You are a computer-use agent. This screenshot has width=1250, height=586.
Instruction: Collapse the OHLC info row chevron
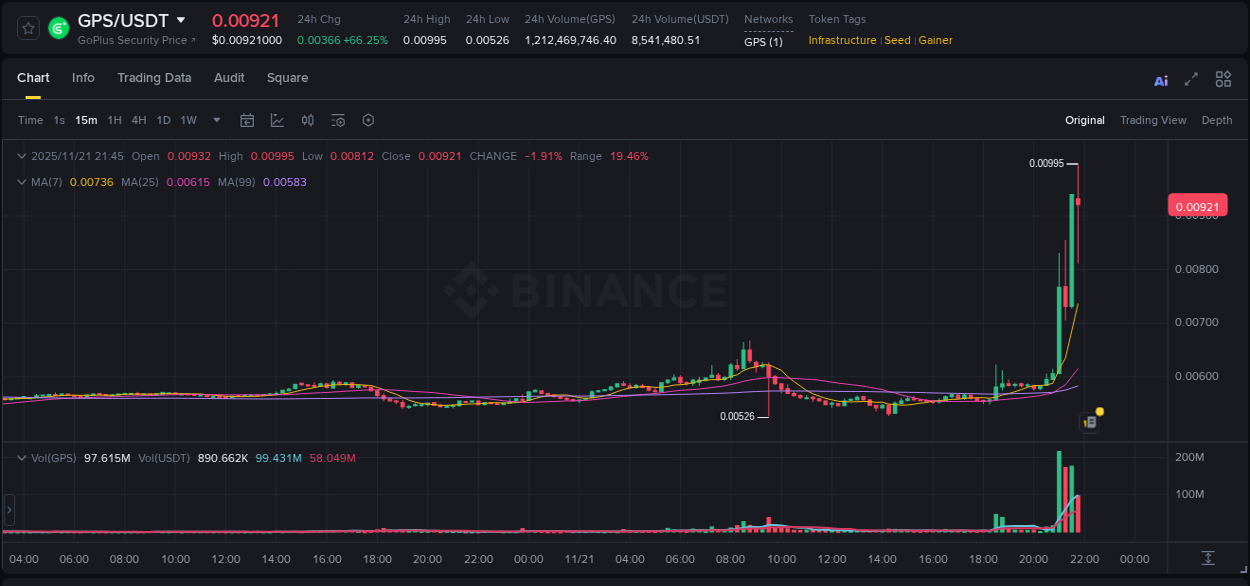pos(21,156)
